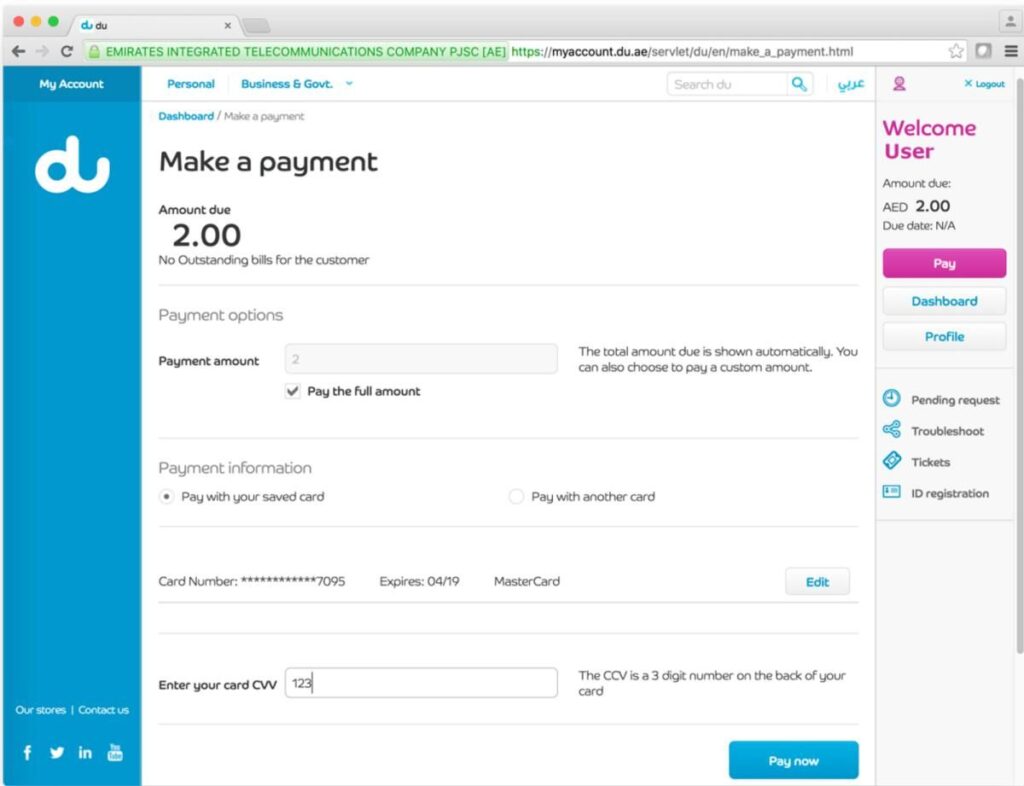Open the My Account tab
Image resolution: width=1024 pixels, height=786 pixels.
(x=72, y=84)
